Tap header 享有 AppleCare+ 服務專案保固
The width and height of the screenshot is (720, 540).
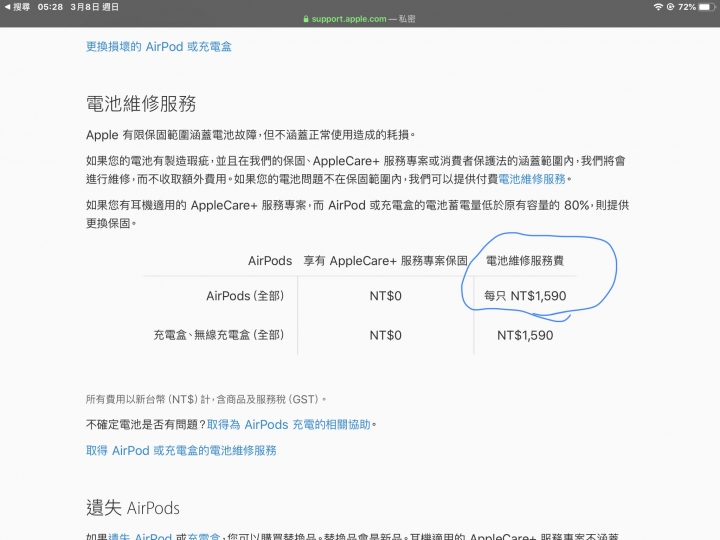click(385, 261)
